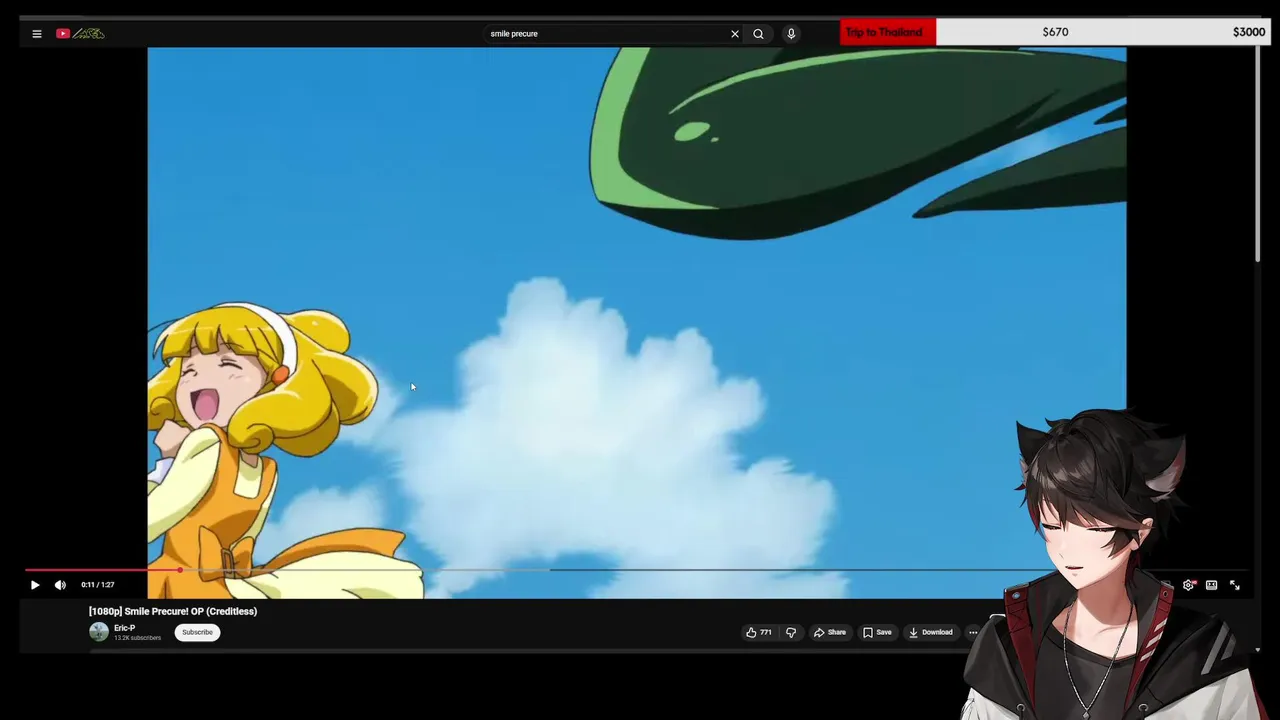Viewport: 1280px width, 720px height.
Task: Click the search magnifier button
Action: pyautogui.click(x=759, y=34)
